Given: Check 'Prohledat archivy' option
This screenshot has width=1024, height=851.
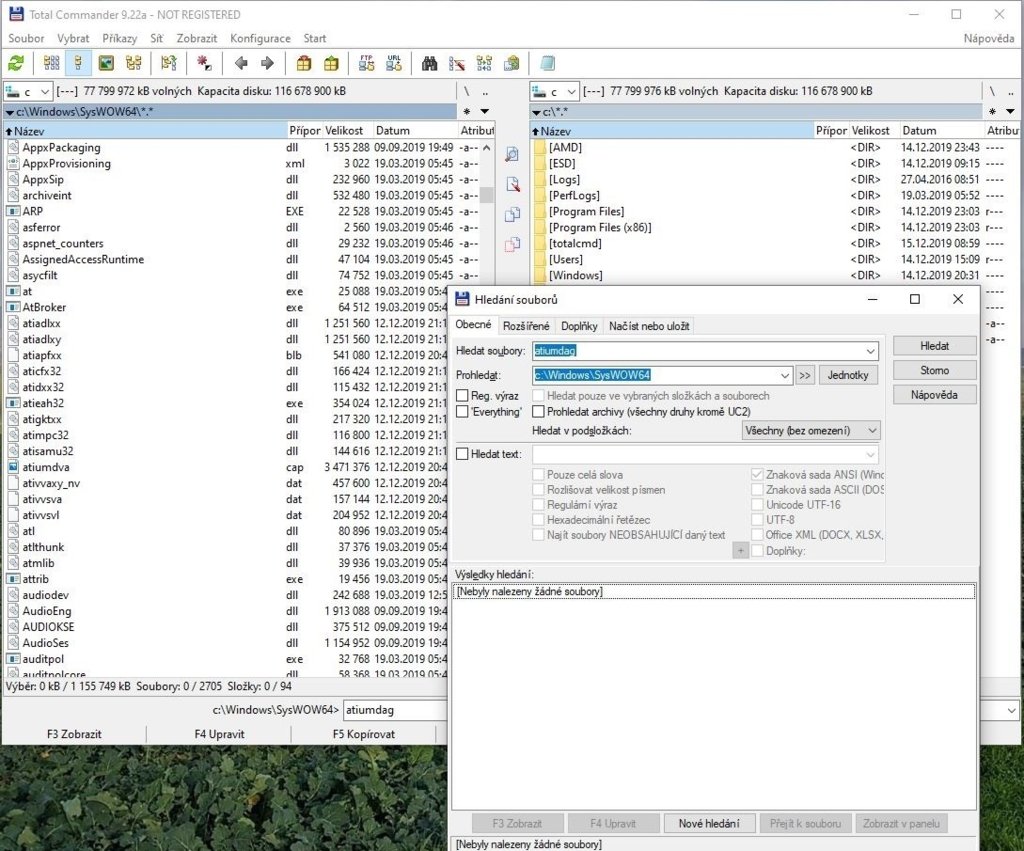Looking at the screenshot, I should (x=538, y=411).
